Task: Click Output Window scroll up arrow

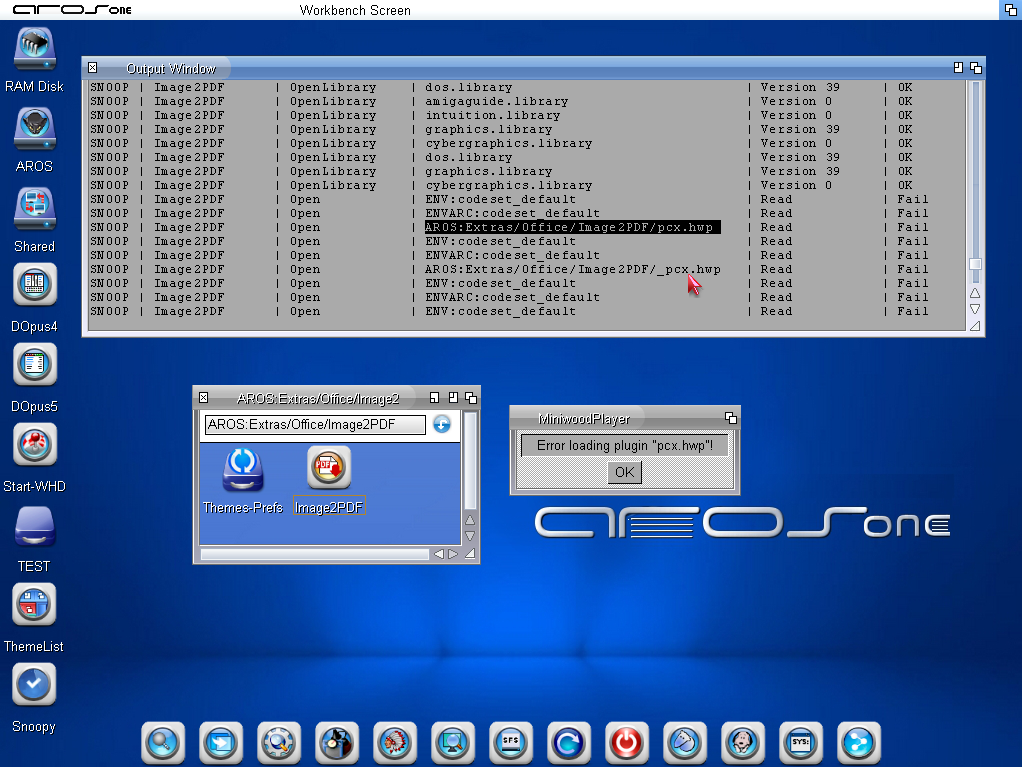Action: (x=975, y=293)
